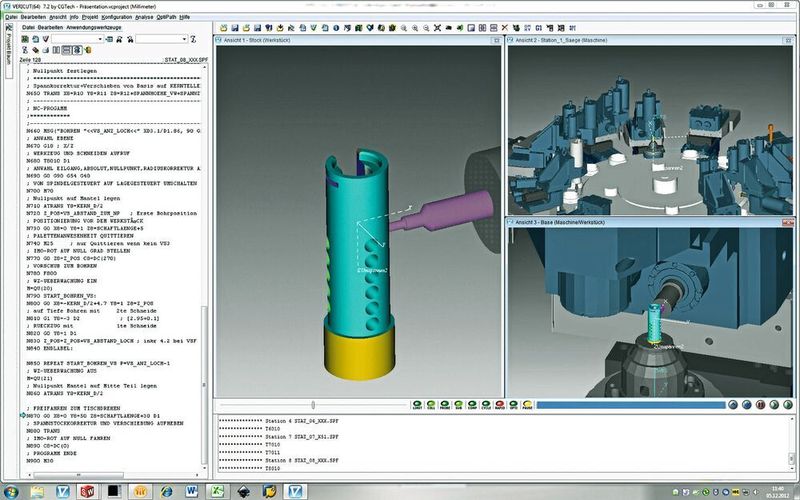
Task: Click the Ansicht 3 - Base view title
Action: click(560, 222)
